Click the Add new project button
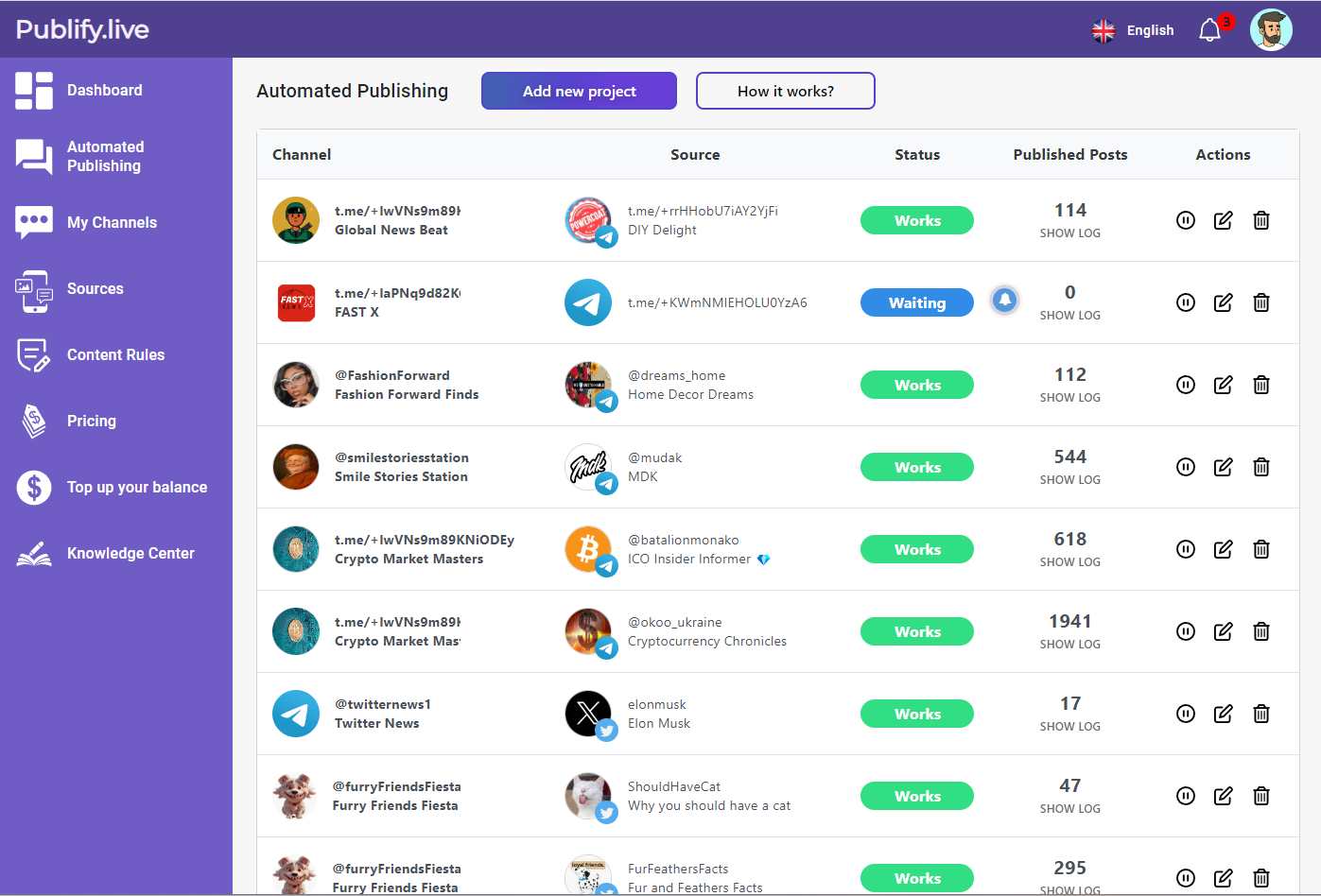 [579, 91]
